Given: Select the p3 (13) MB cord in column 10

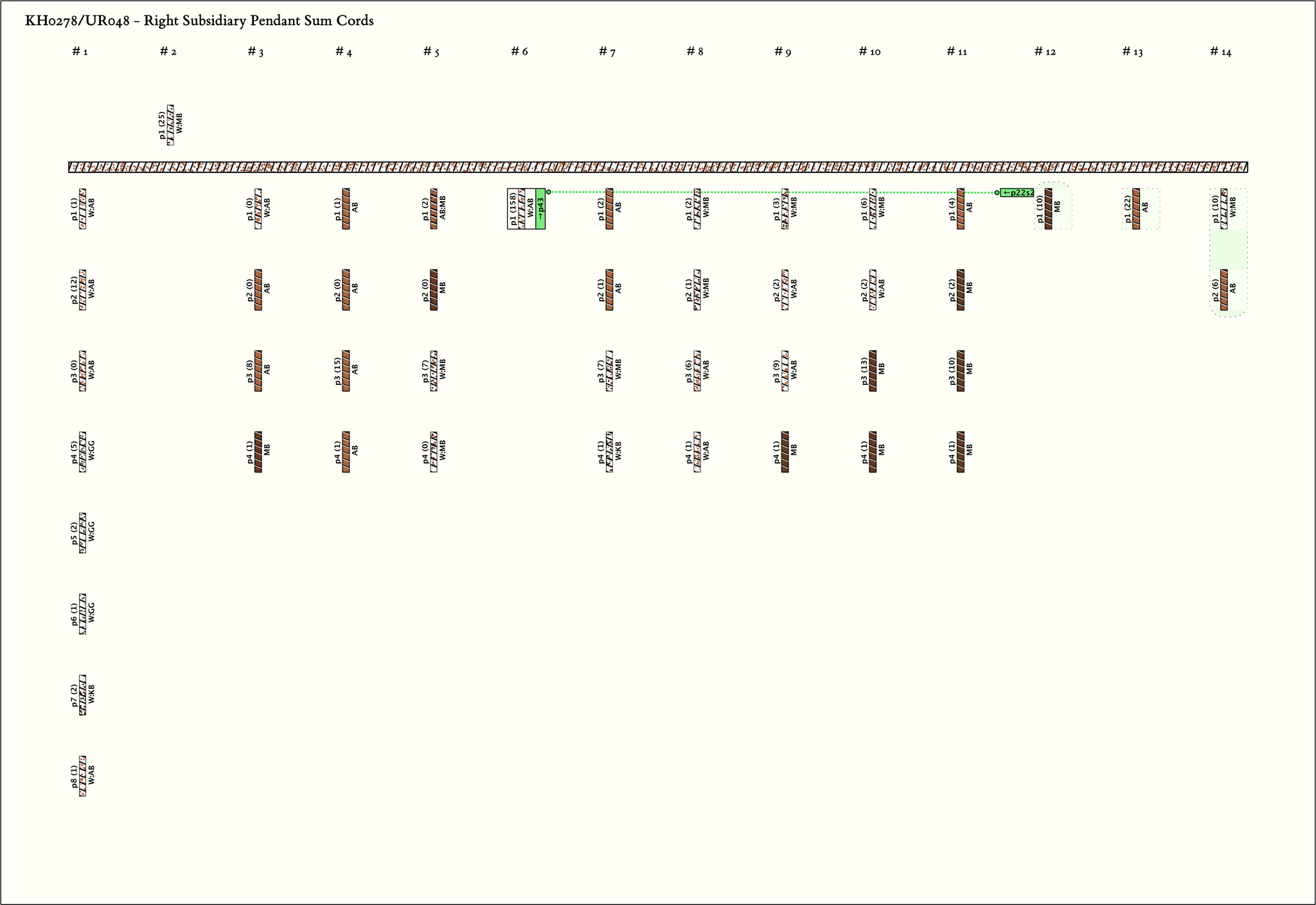Looking at the screenshot, I should point(873,371).
